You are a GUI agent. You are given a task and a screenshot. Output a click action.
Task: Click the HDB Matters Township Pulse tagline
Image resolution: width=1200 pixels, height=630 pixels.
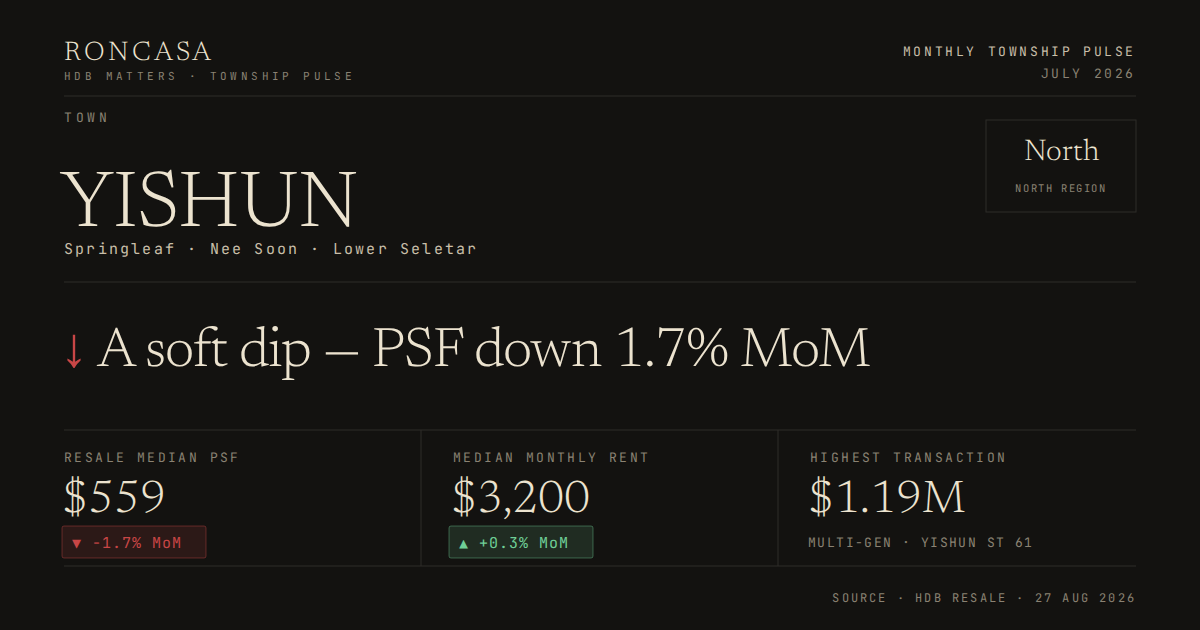point(209,76)
